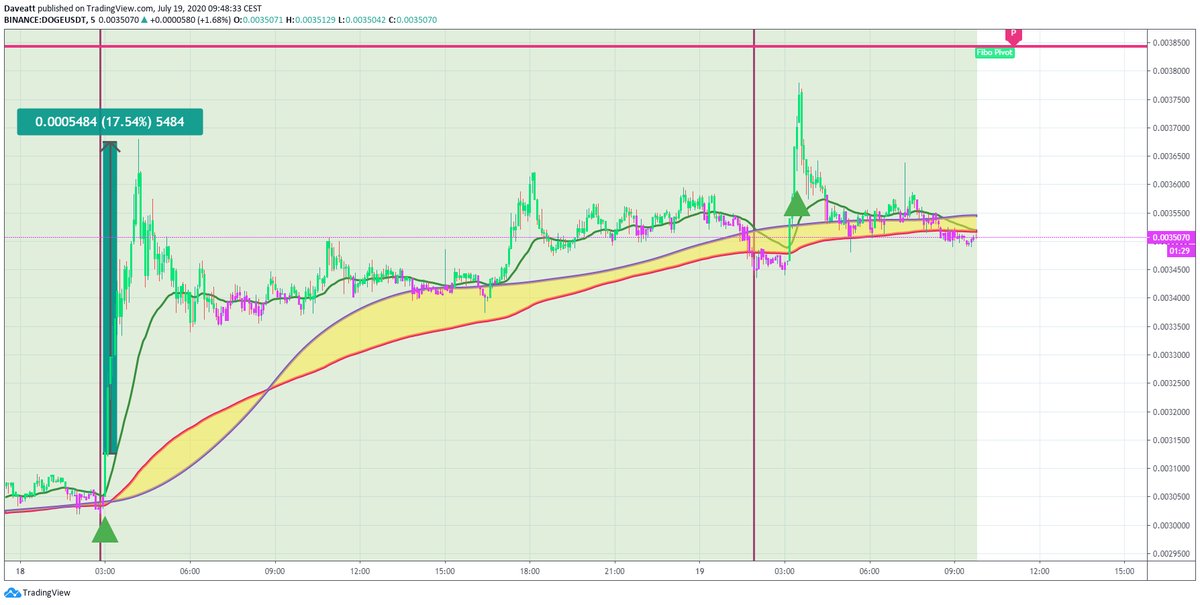Select the teal measurement flag showing 17.54%

pyautogui.click(x=110, y=120)
